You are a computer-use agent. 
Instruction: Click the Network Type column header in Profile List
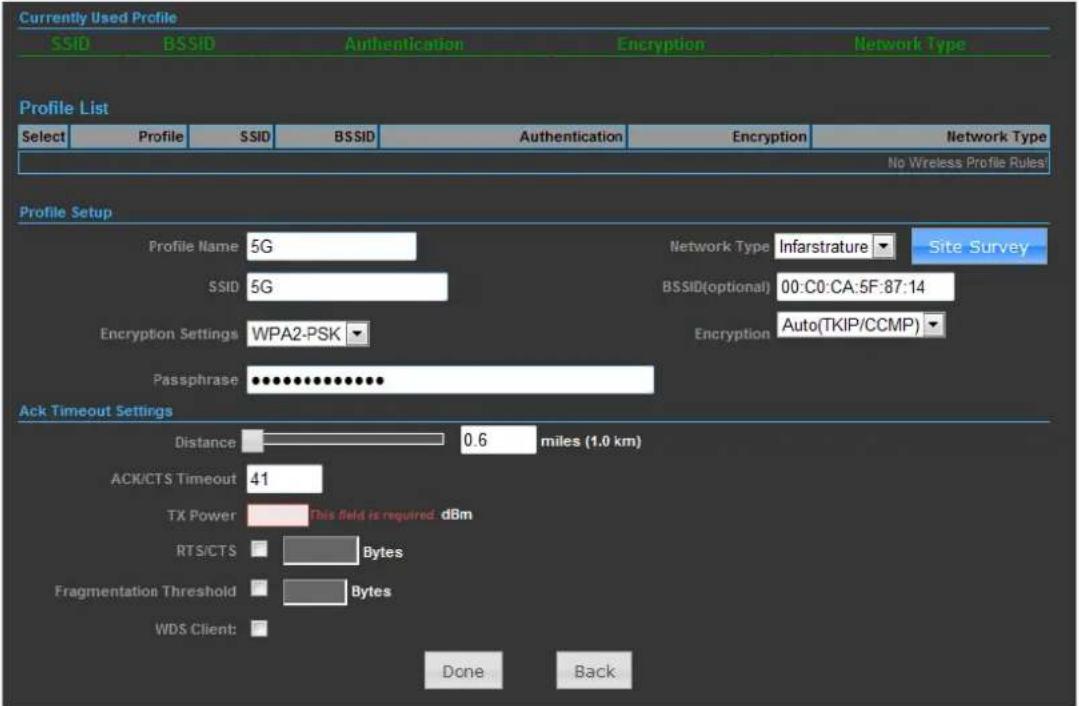[931, 136]
